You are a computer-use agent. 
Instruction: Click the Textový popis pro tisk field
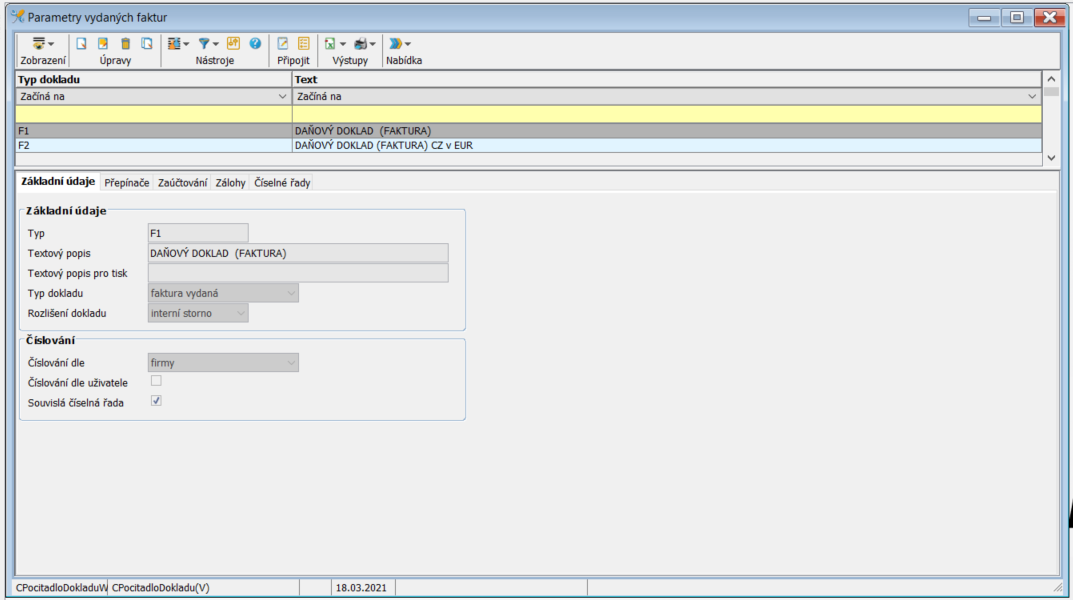pos(298,273)
